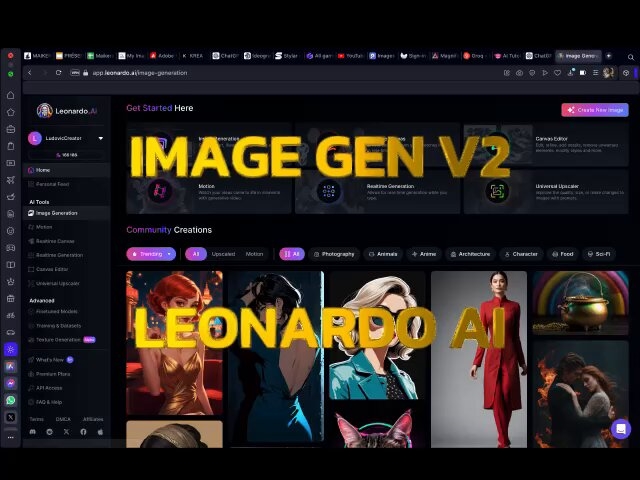Open the red dress woman thumbnail
Screen dimensions: 640x480
tap(479, 359)
